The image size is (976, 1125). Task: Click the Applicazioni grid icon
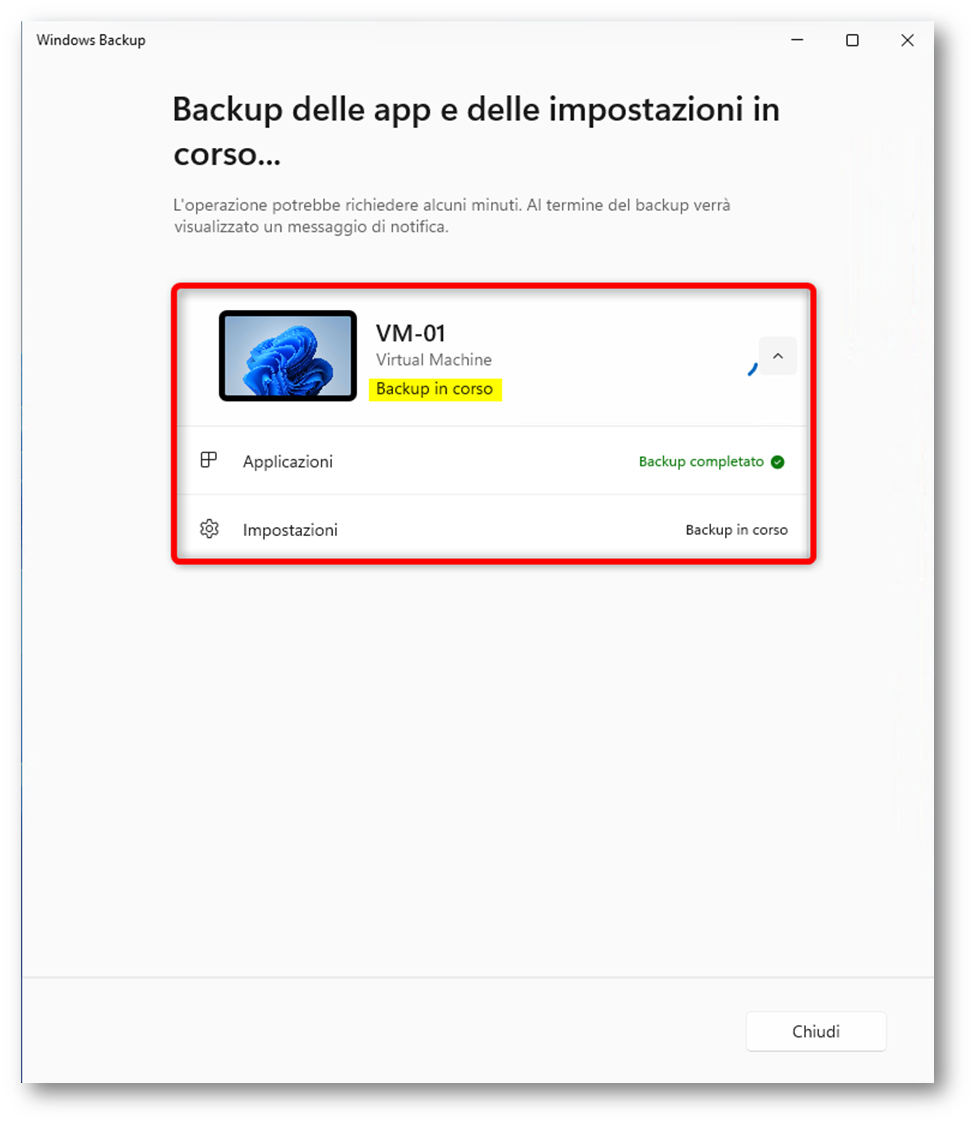tap(209, 461)
